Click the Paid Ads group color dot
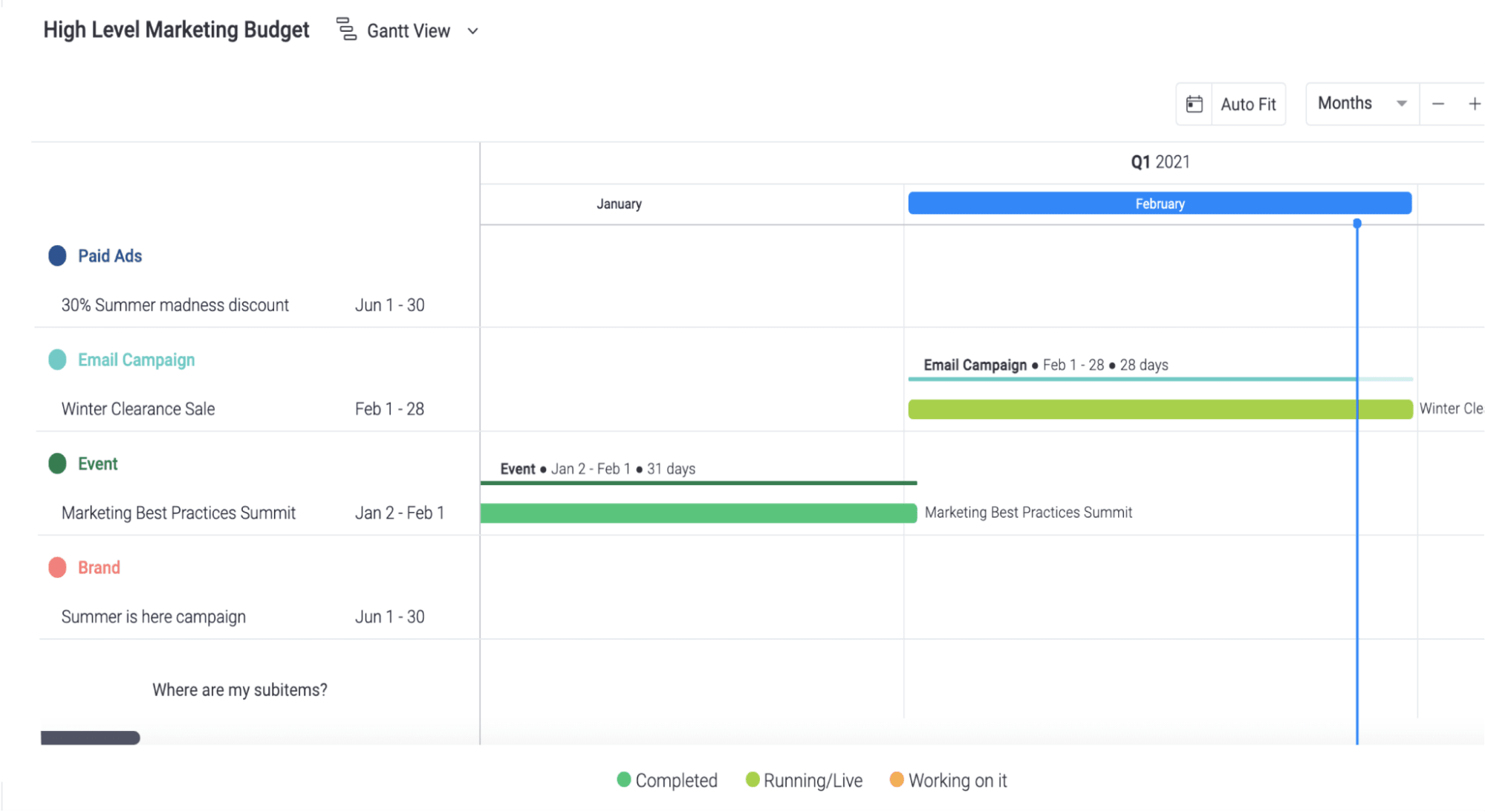 click(57, 256)
